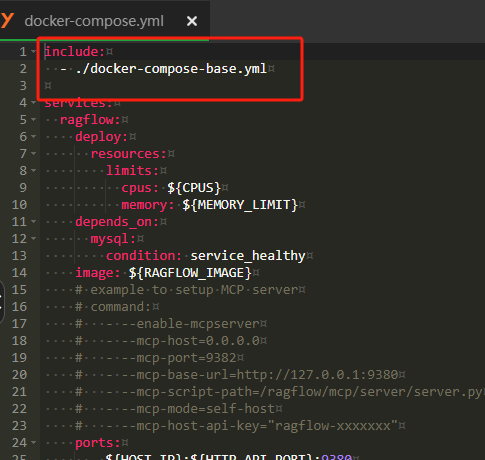The width and height of the screenshot is (485, 460).
Task: Click the 'depends_on:' key
Action: 117,222
